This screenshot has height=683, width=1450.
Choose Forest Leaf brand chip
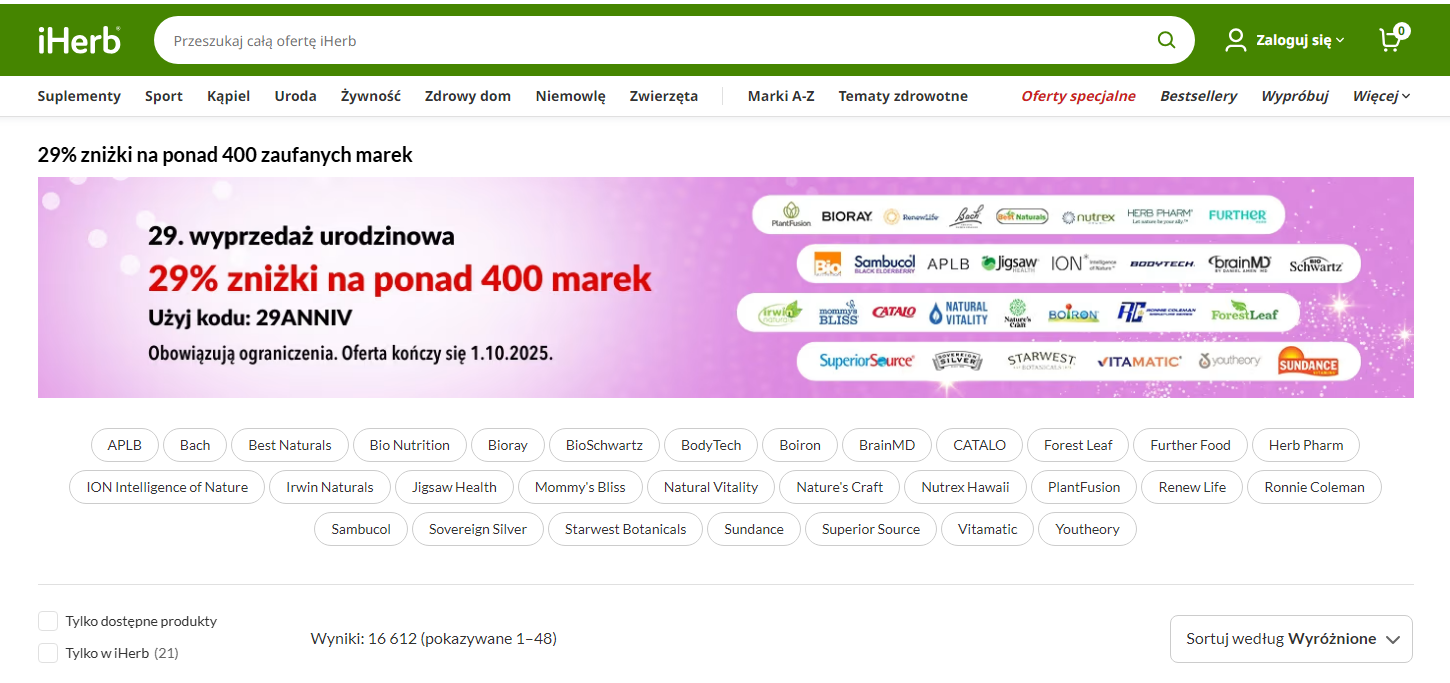click(1078, 445)
